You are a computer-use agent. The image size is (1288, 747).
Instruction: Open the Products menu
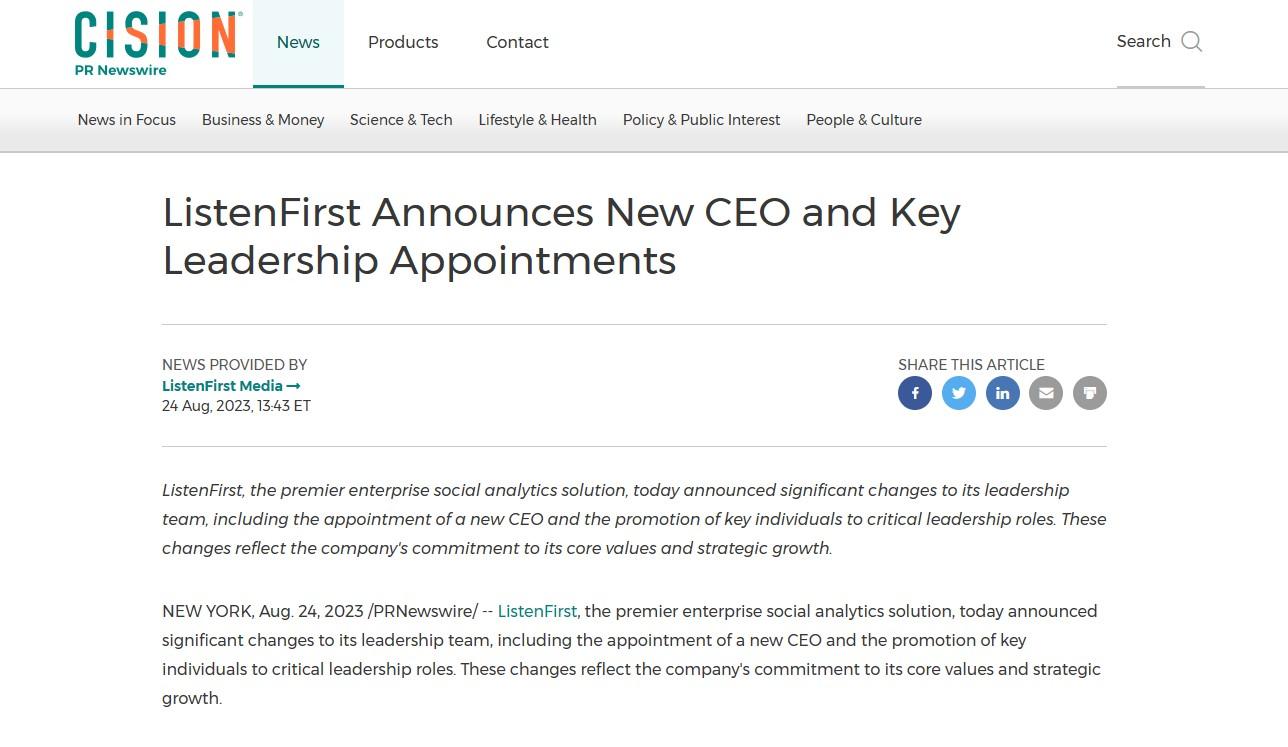coord(403,43)
